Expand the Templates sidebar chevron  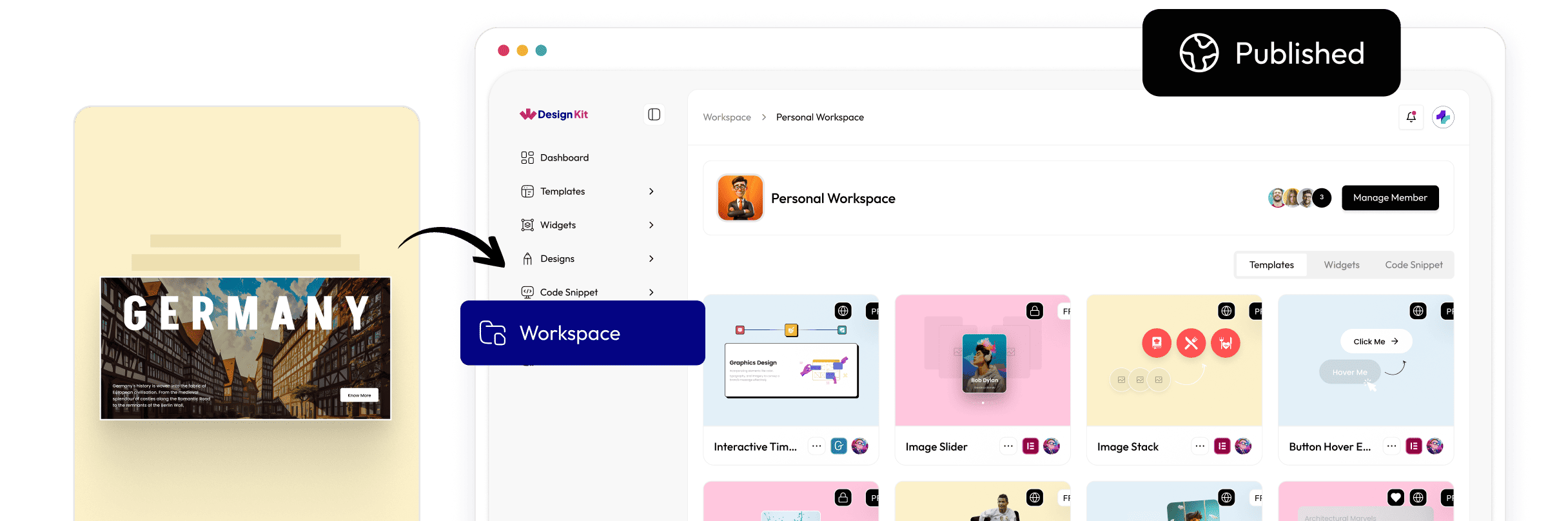(651, 192)
